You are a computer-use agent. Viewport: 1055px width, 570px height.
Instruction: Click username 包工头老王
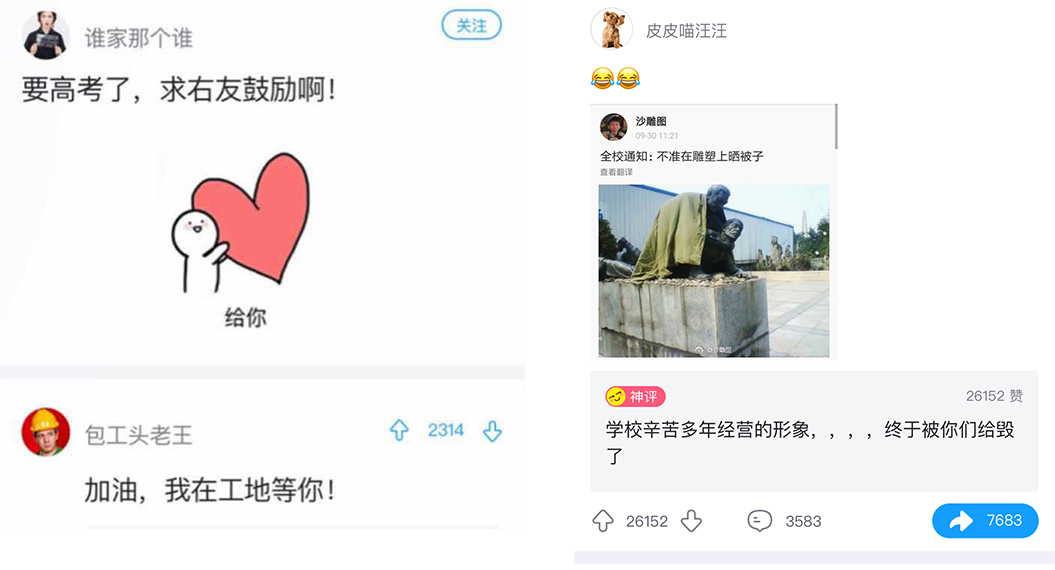click(x=139, y=435)
